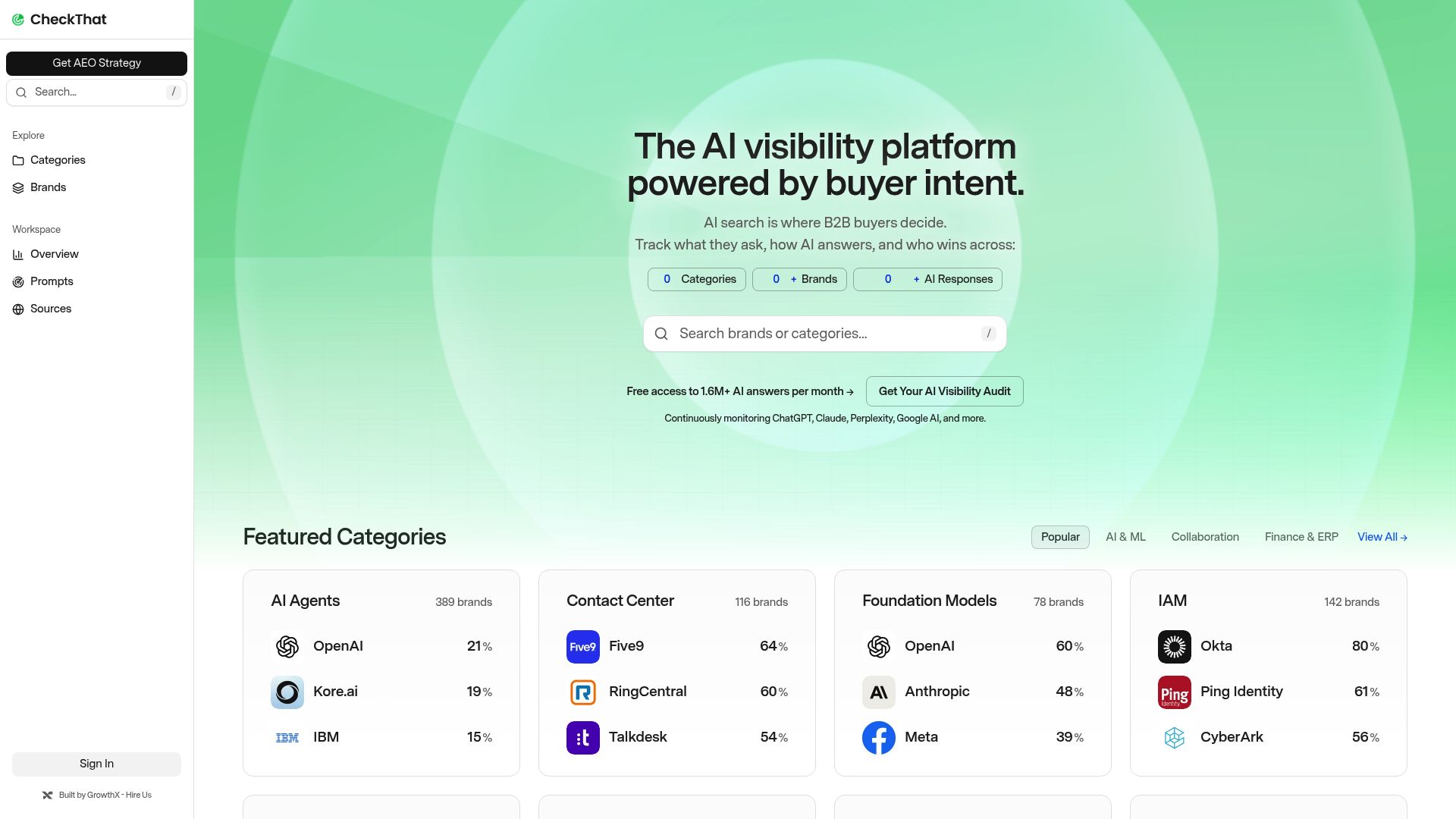Click the OpenAI logo in AI Agents card
Image resolution: width=1456 pixels, height=819 pixels.
(x=287, y=646)
